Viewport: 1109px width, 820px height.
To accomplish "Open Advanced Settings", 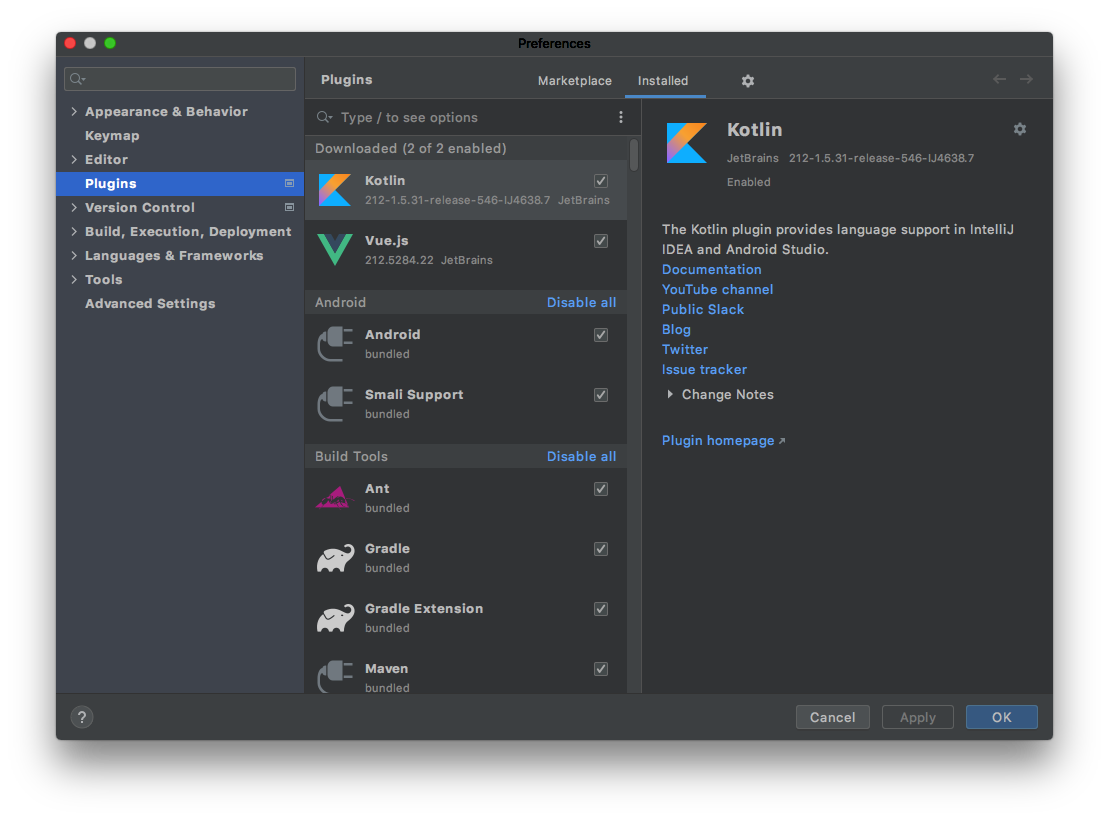I will (x=150, y=304).
